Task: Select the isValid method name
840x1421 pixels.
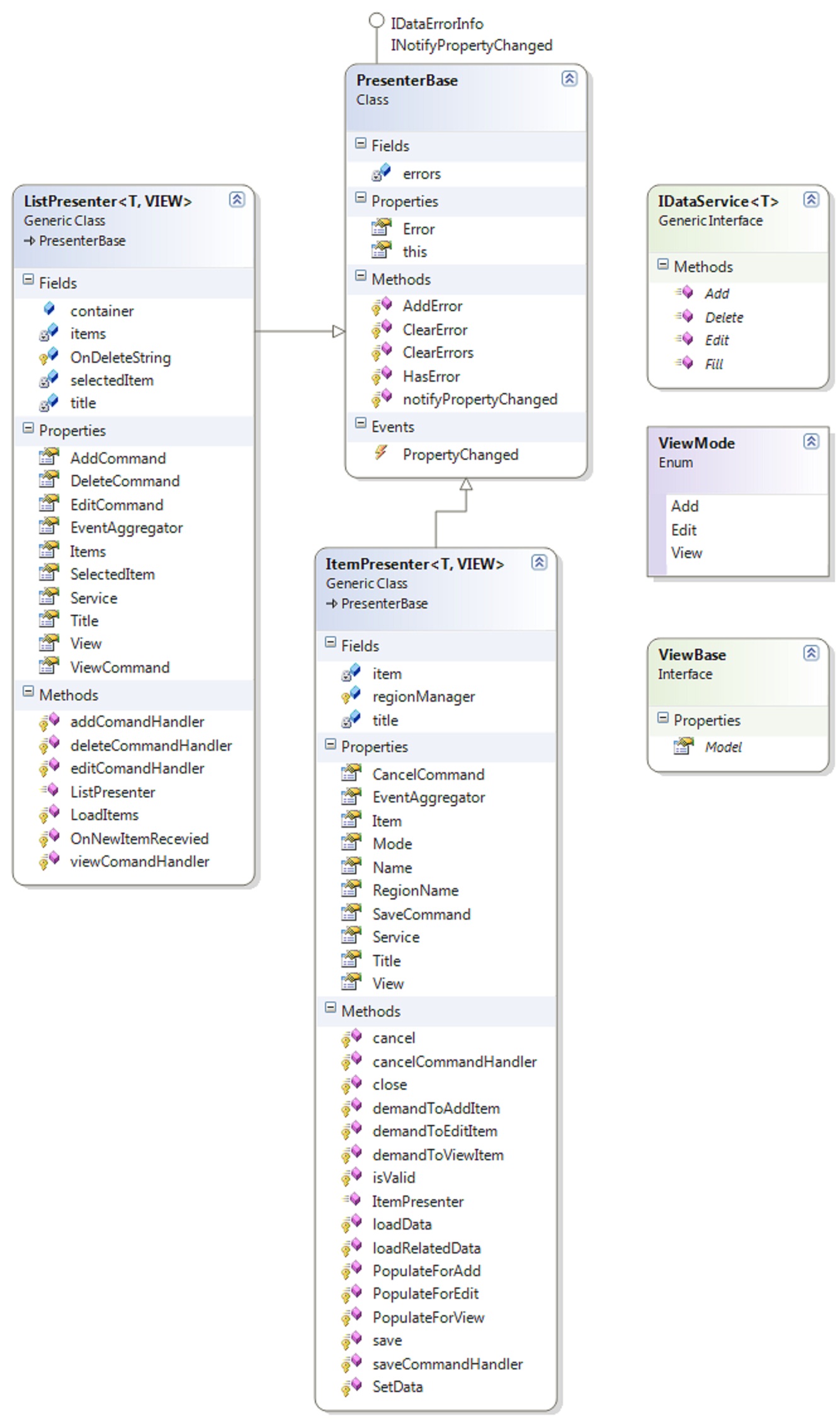Action: 394,1177
